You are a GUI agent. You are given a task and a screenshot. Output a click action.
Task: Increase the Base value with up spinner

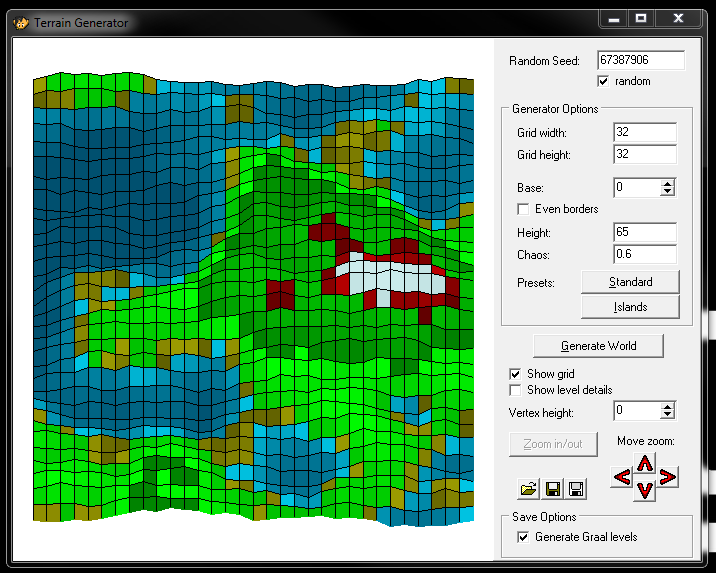pos(668,183)
